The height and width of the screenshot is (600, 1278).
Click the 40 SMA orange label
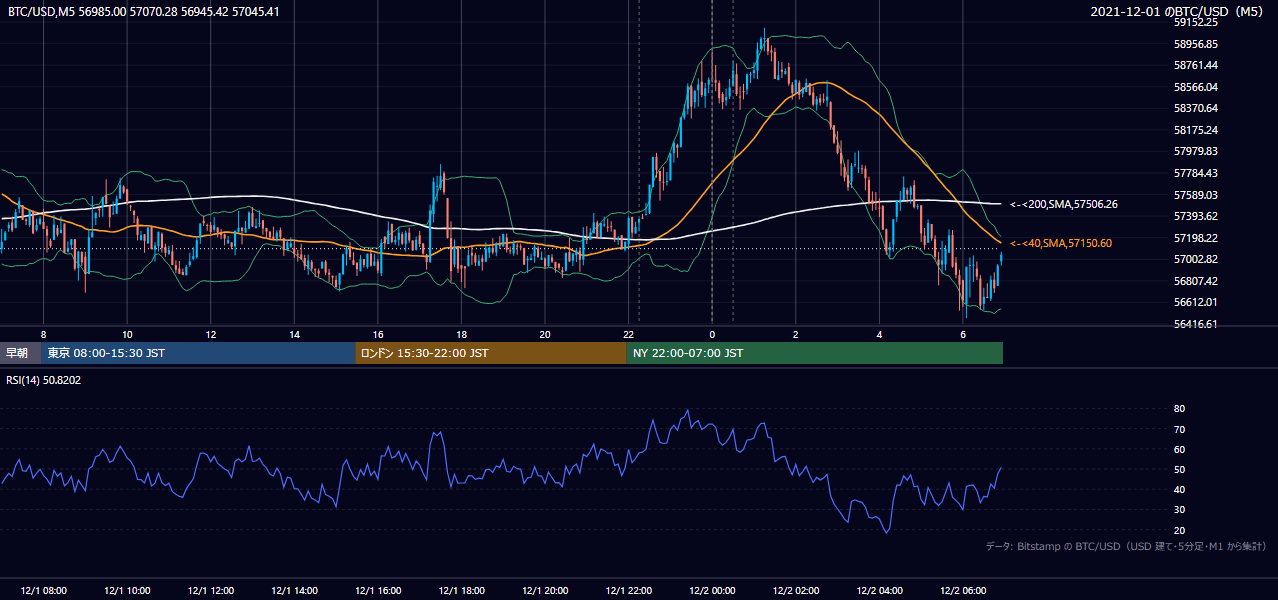coord(1060,243)
